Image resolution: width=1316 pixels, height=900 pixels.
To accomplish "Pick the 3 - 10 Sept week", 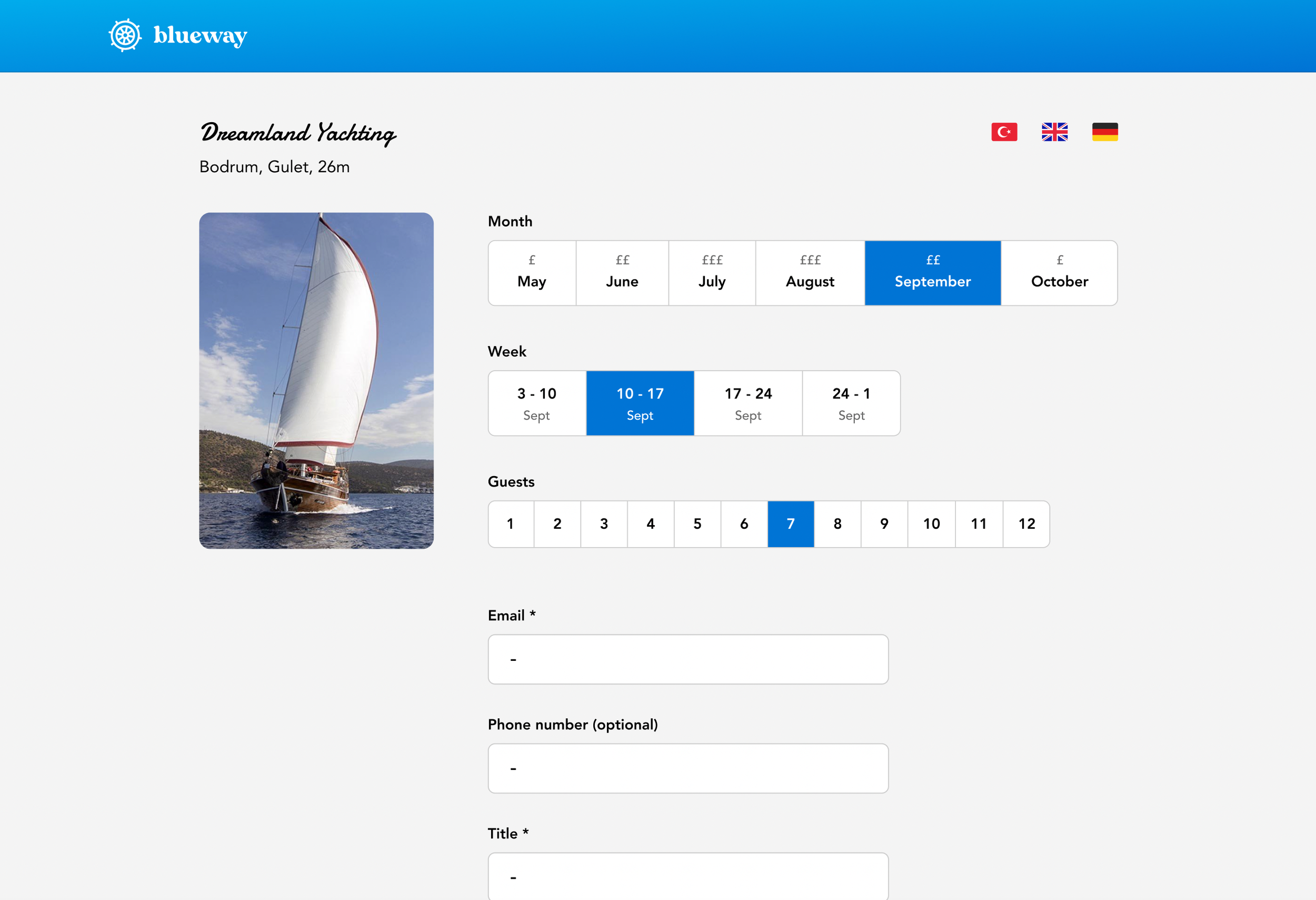I will click(x=536, y=403).
